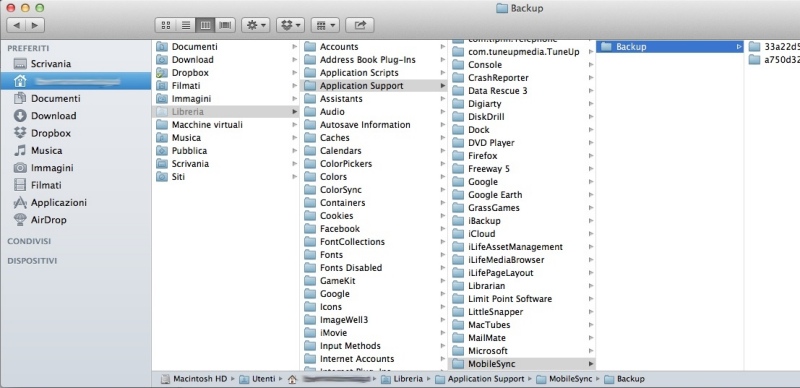
Task: Click MobileSync in the path bar
Action: point(564,379)
